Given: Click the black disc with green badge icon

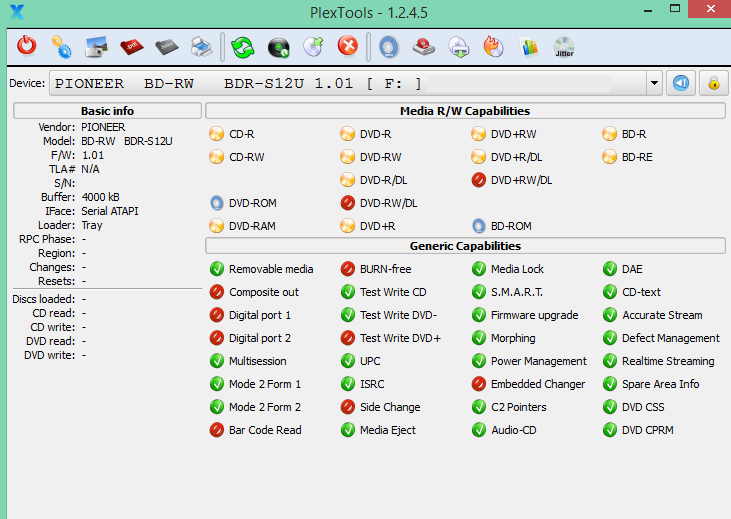Looking at the screenshot, I should click(278, 48).
